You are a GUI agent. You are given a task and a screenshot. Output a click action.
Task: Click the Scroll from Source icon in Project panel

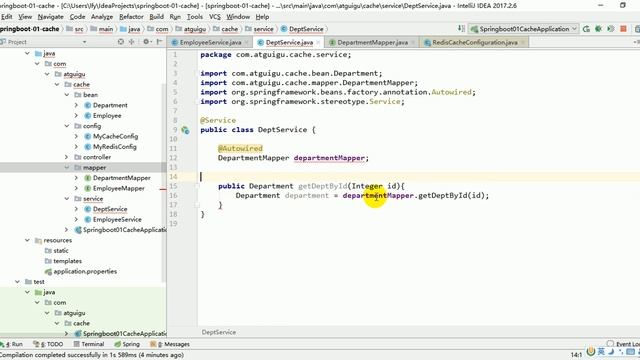coord(121,42)
